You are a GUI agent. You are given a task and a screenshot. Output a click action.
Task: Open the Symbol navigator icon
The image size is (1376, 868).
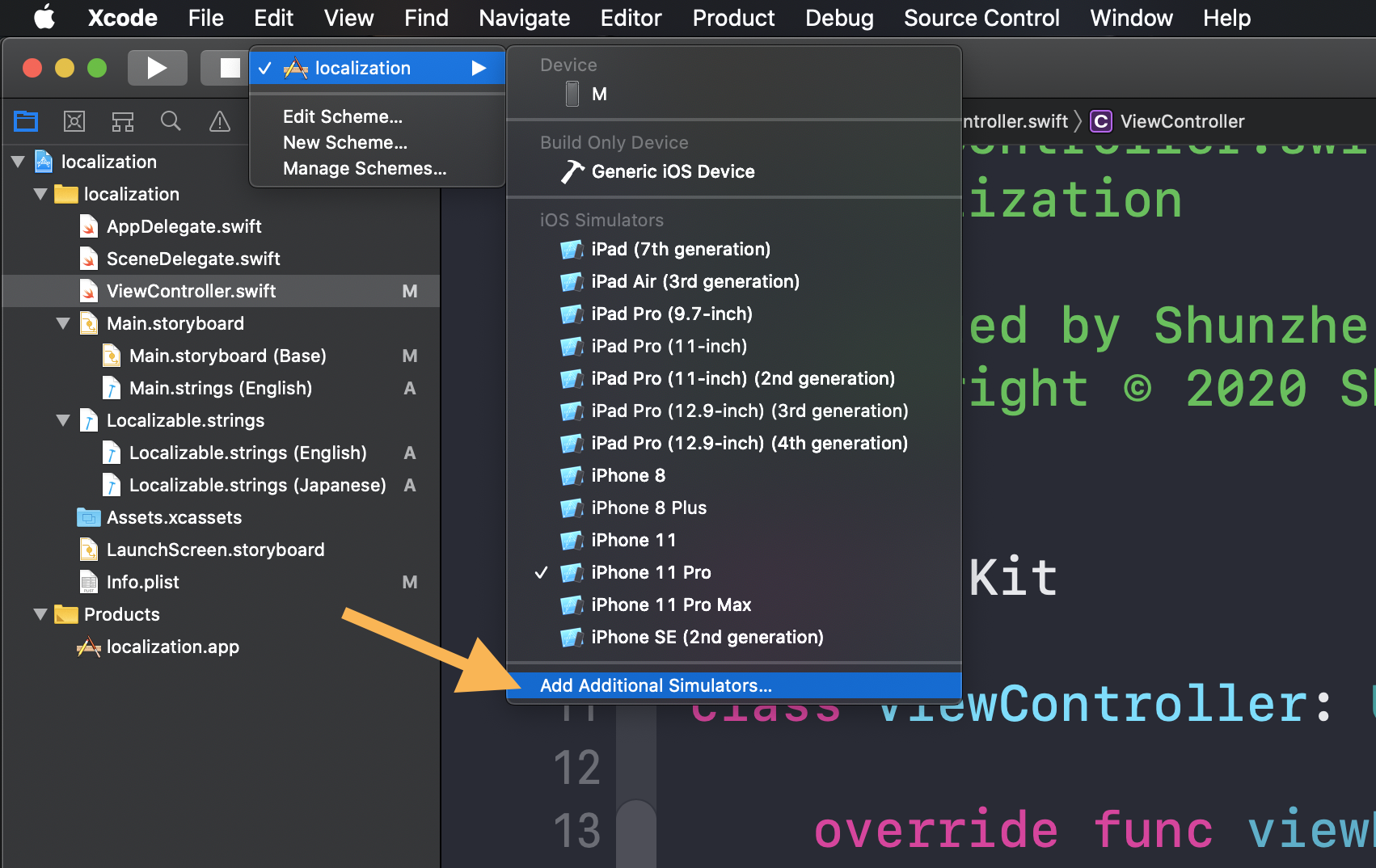click(123, 121)
